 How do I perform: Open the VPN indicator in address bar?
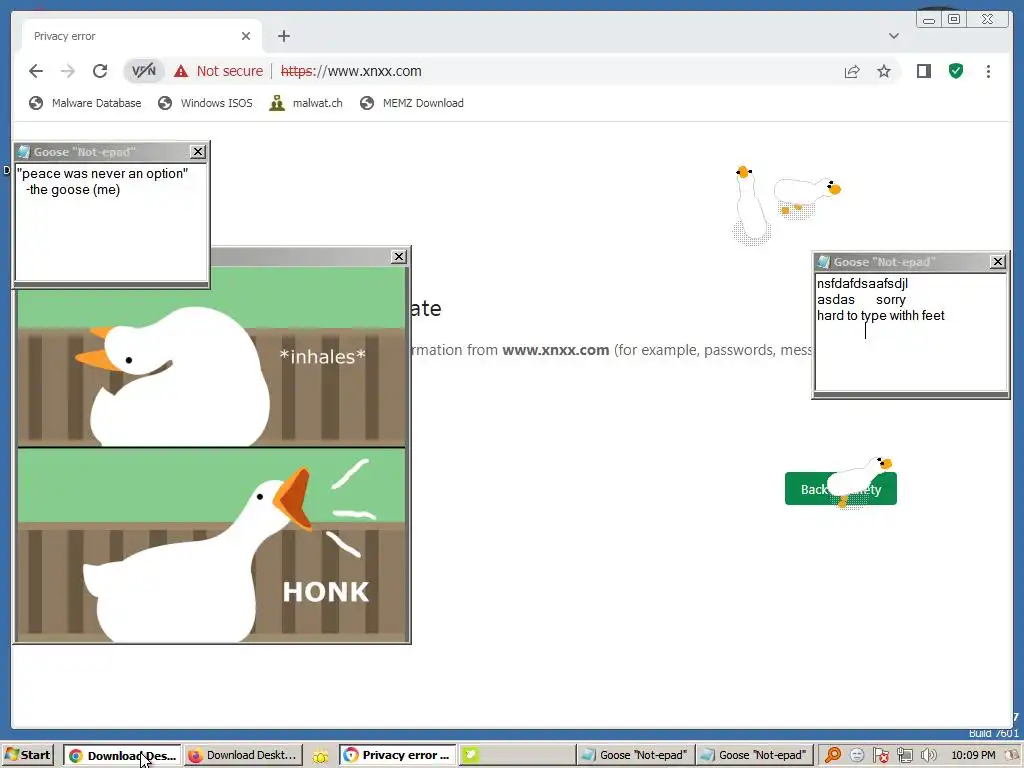tap(144, 71)
